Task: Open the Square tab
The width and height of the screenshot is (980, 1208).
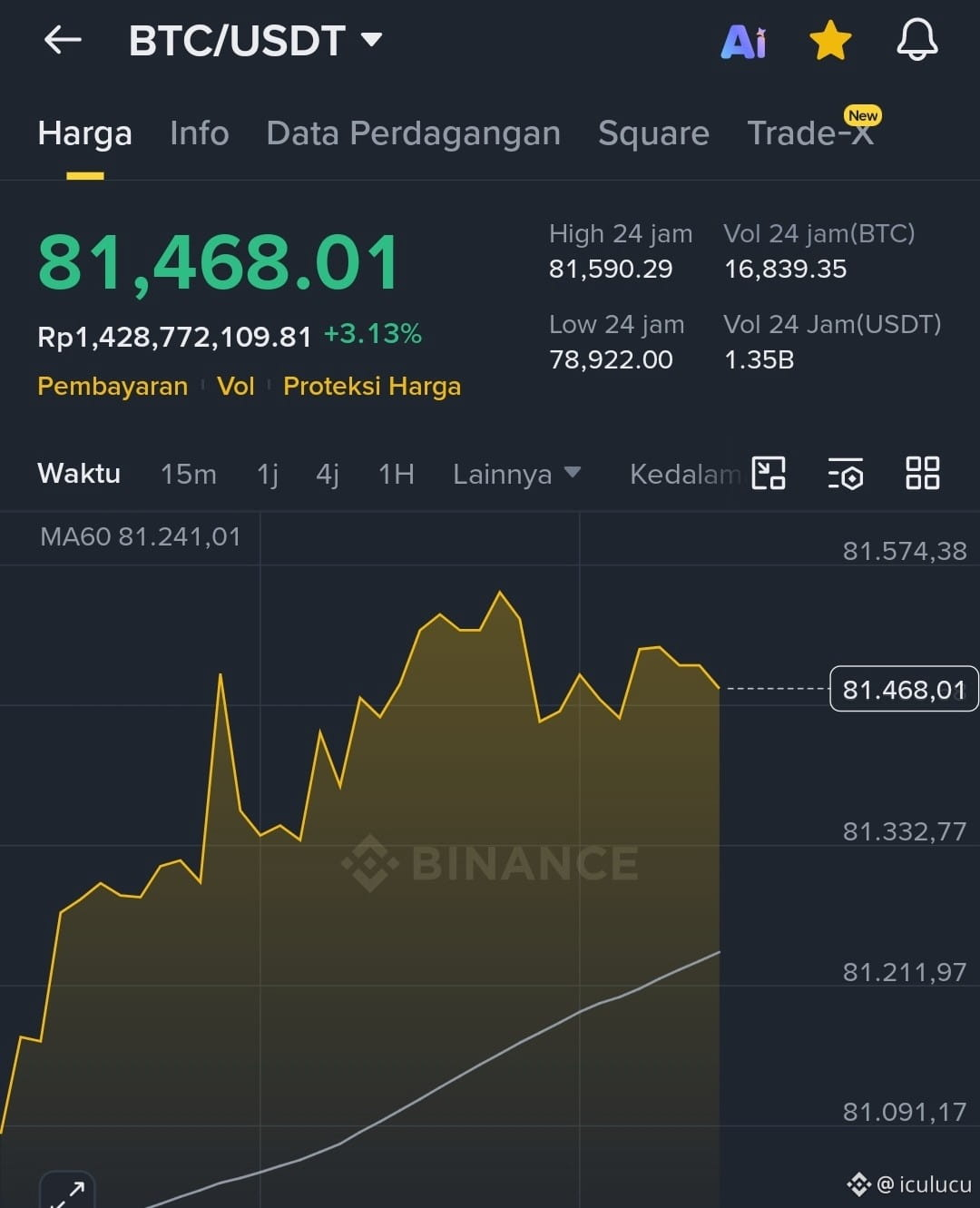Action: click(653, 133)
